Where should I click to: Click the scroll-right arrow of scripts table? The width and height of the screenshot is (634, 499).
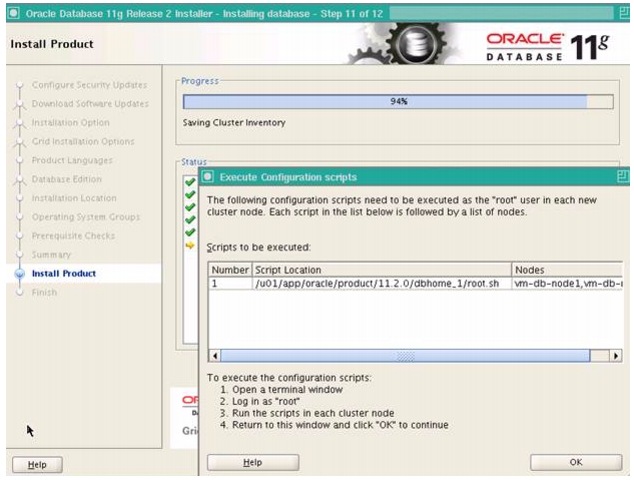click(x=615, y=356)
